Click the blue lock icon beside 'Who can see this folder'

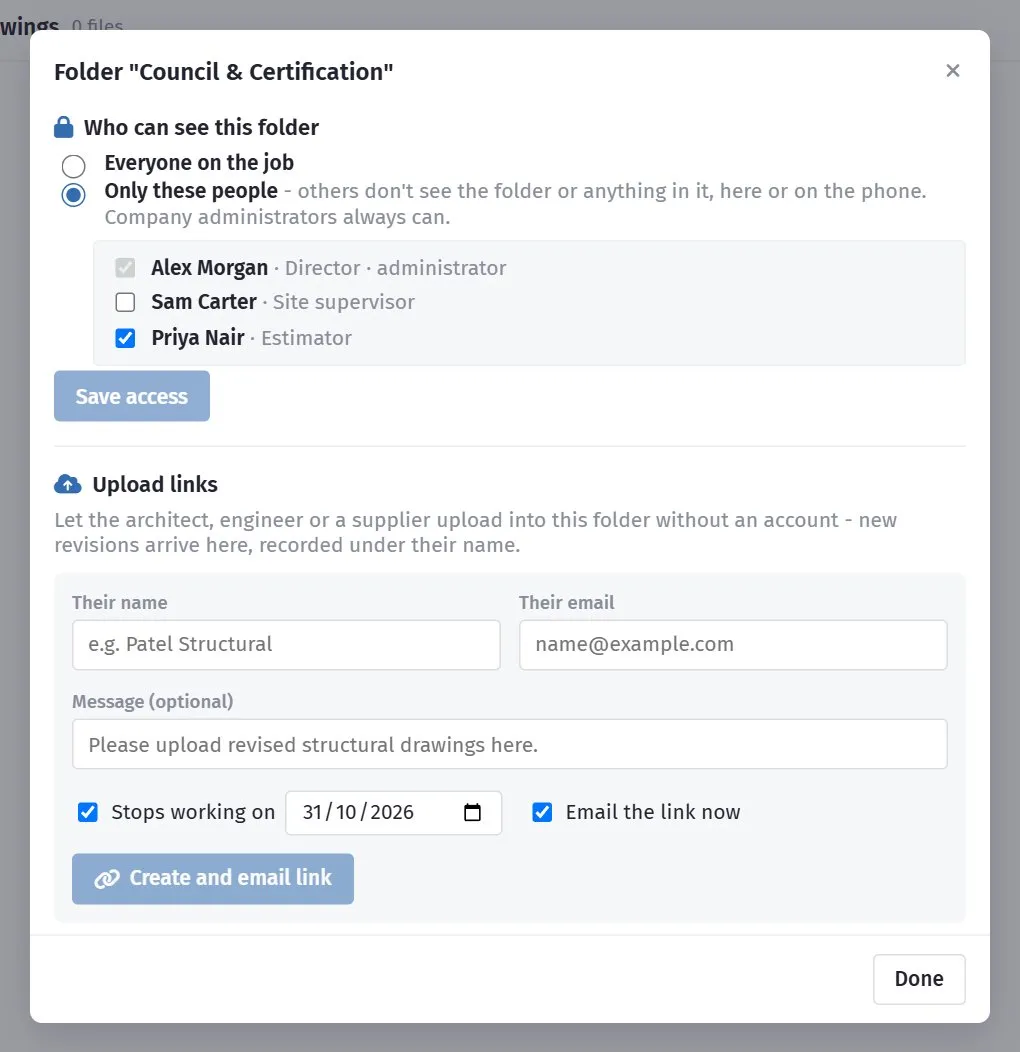[64, 127]
